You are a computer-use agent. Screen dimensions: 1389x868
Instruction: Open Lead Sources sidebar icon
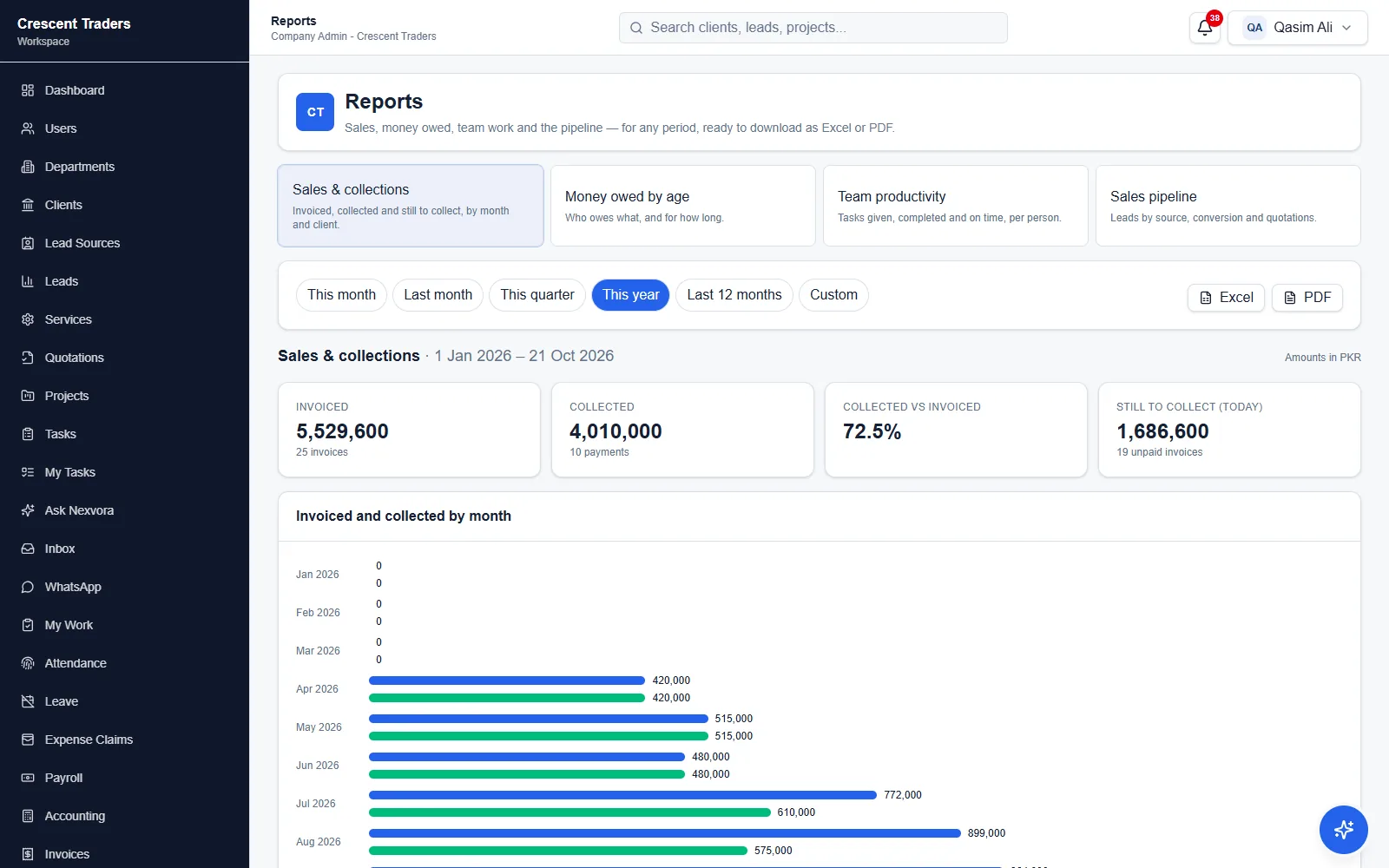(x=28, y=243)
